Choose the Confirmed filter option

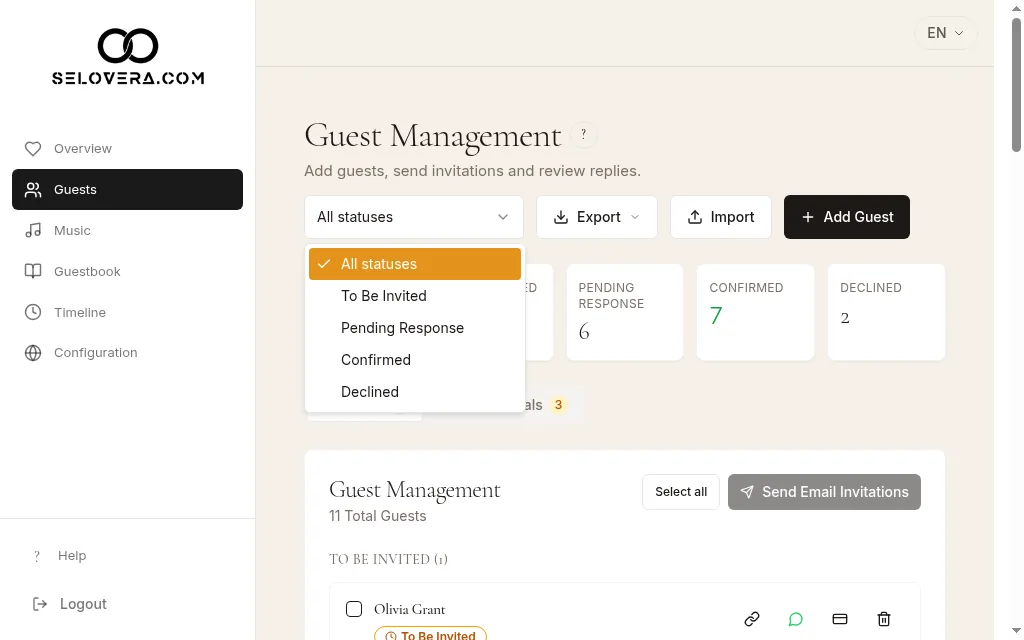pos(415,360)
